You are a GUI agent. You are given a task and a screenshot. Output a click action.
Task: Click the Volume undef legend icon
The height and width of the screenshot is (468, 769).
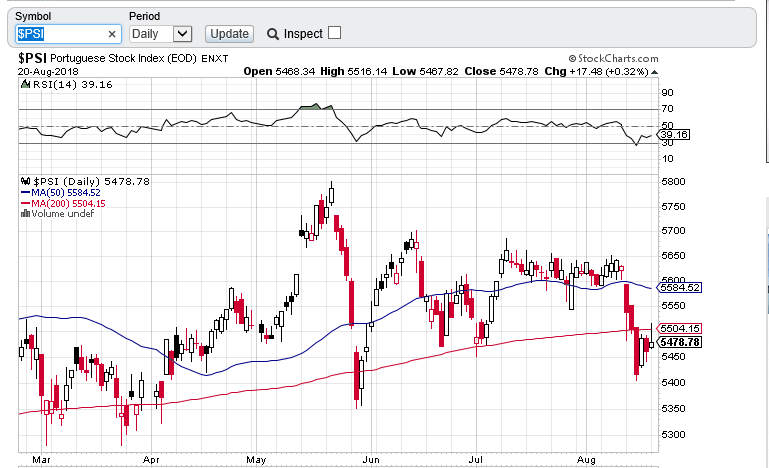[x=25, y=213]
